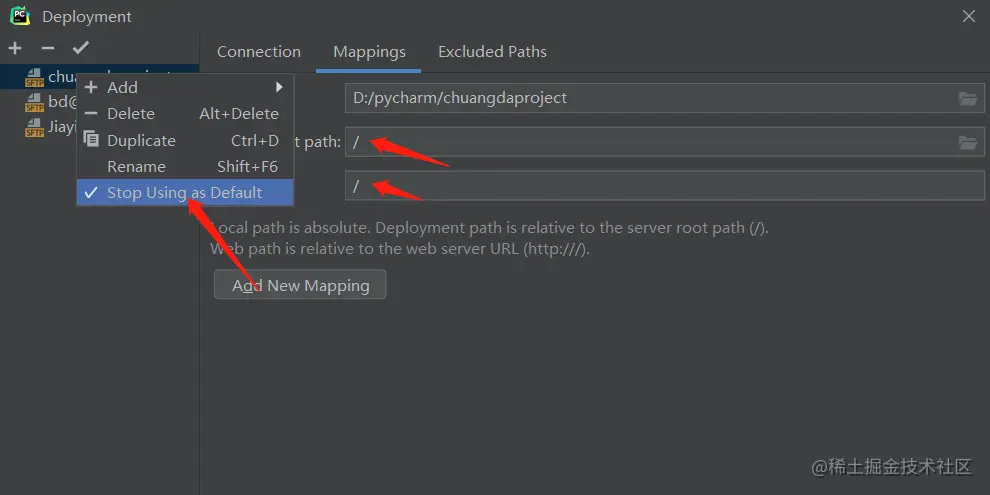
Task: Click Duplicate icon in context menu
Action: [x=92, y=140]
